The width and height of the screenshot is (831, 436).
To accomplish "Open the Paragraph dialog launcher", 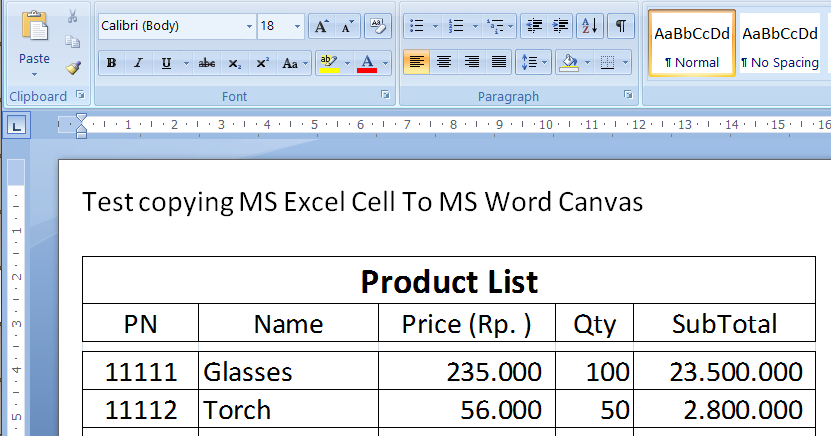I will point(628,95).
